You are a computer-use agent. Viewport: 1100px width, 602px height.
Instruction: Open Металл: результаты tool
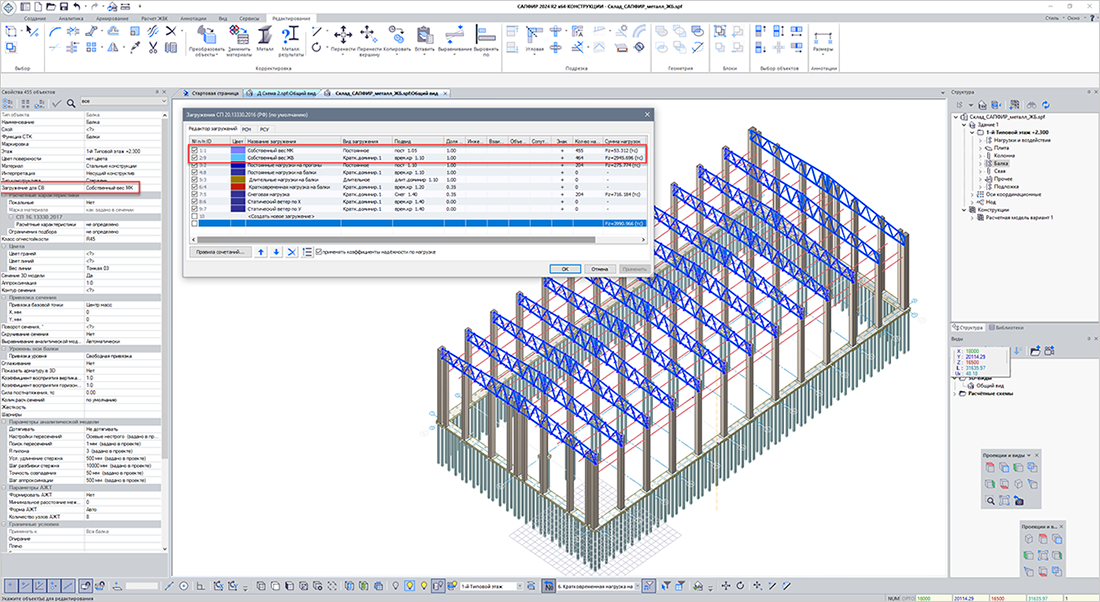[x=290, y=41]
